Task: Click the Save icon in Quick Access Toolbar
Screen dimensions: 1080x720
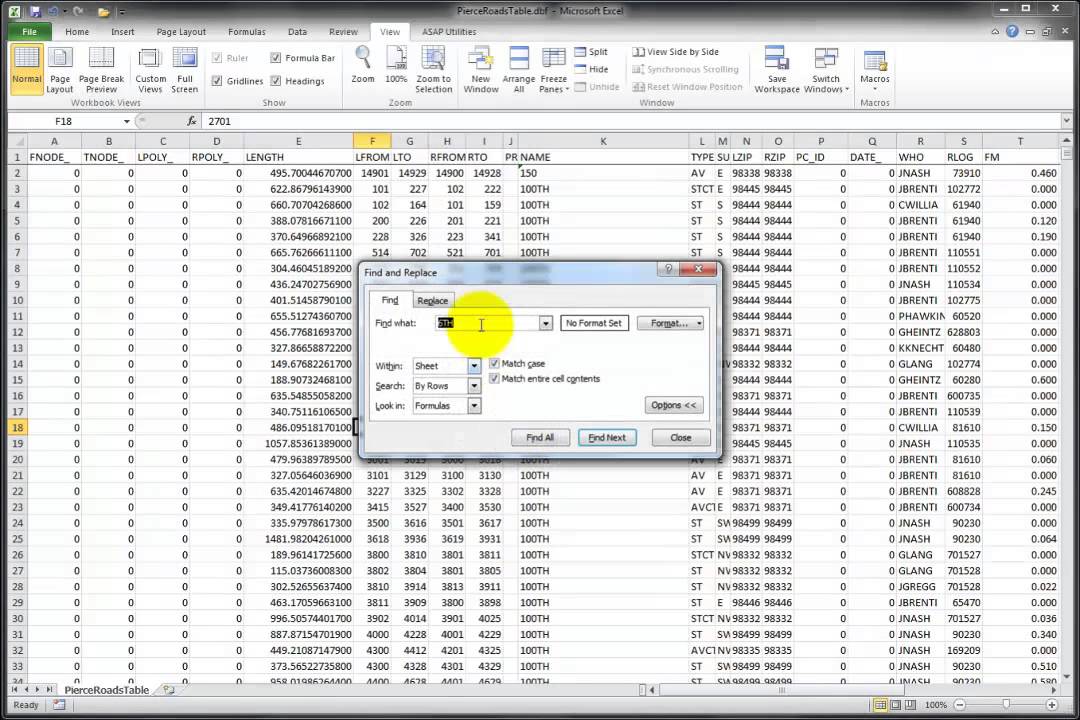Action: (34, 11)
